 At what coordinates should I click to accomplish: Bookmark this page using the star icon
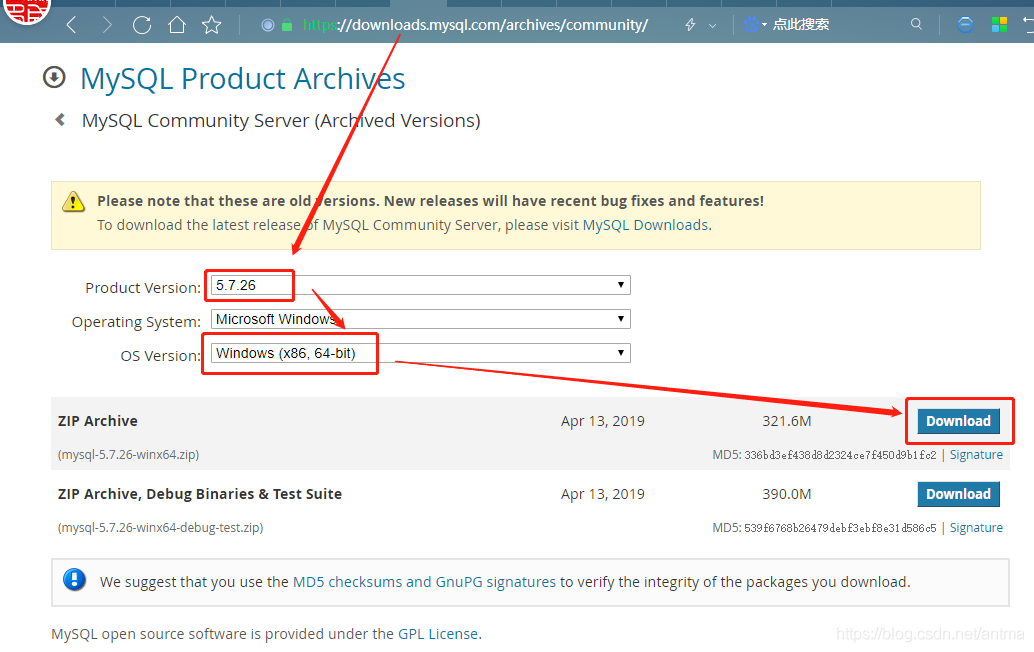pyautogui.click(x=211, y=24)
